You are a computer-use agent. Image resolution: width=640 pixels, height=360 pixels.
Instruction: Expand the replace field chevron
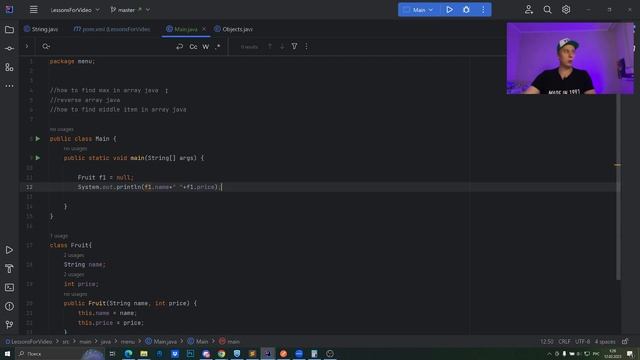click(x=27, y=47)
